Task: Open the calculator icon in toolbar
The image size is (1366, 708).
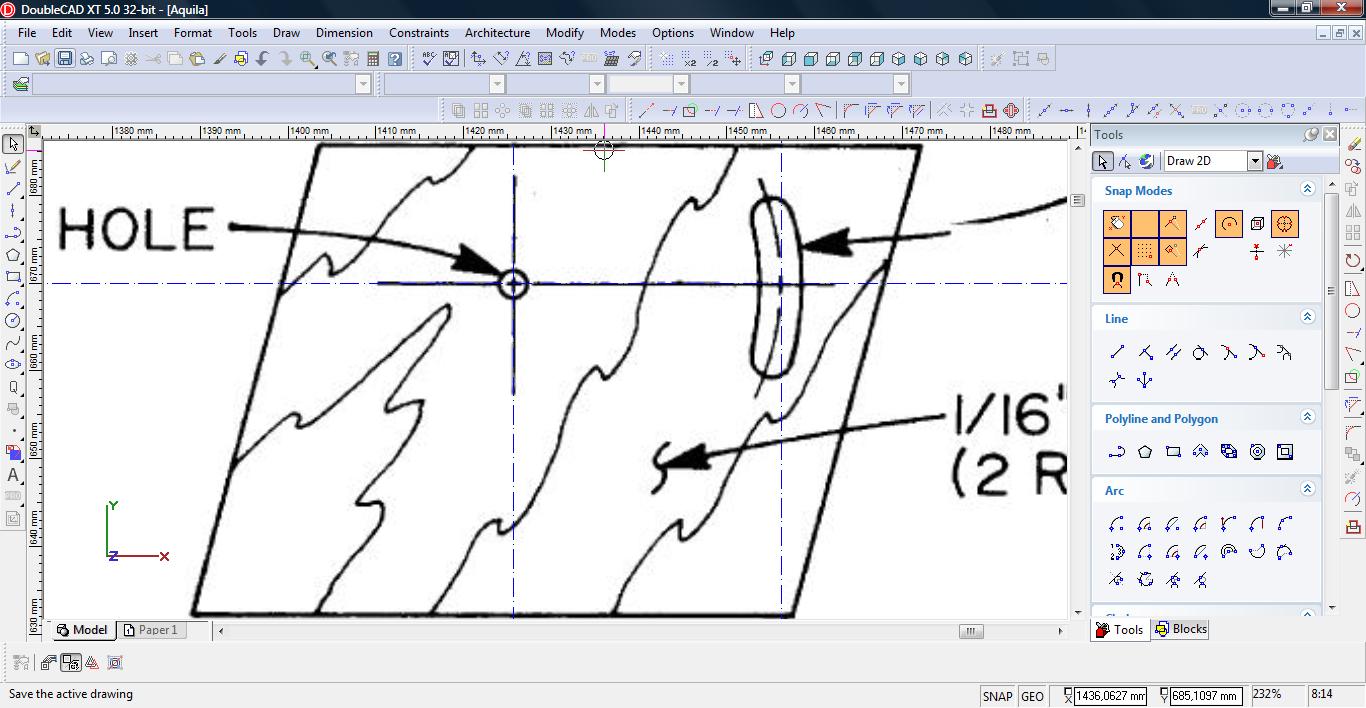Action: coord(373,59)
